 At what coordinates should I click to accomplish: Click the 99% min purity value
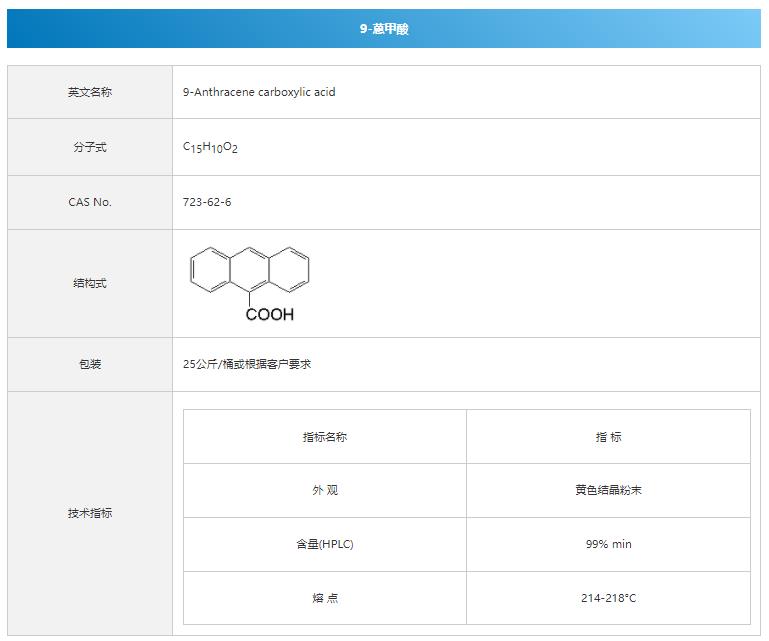(x=608, y=545)
